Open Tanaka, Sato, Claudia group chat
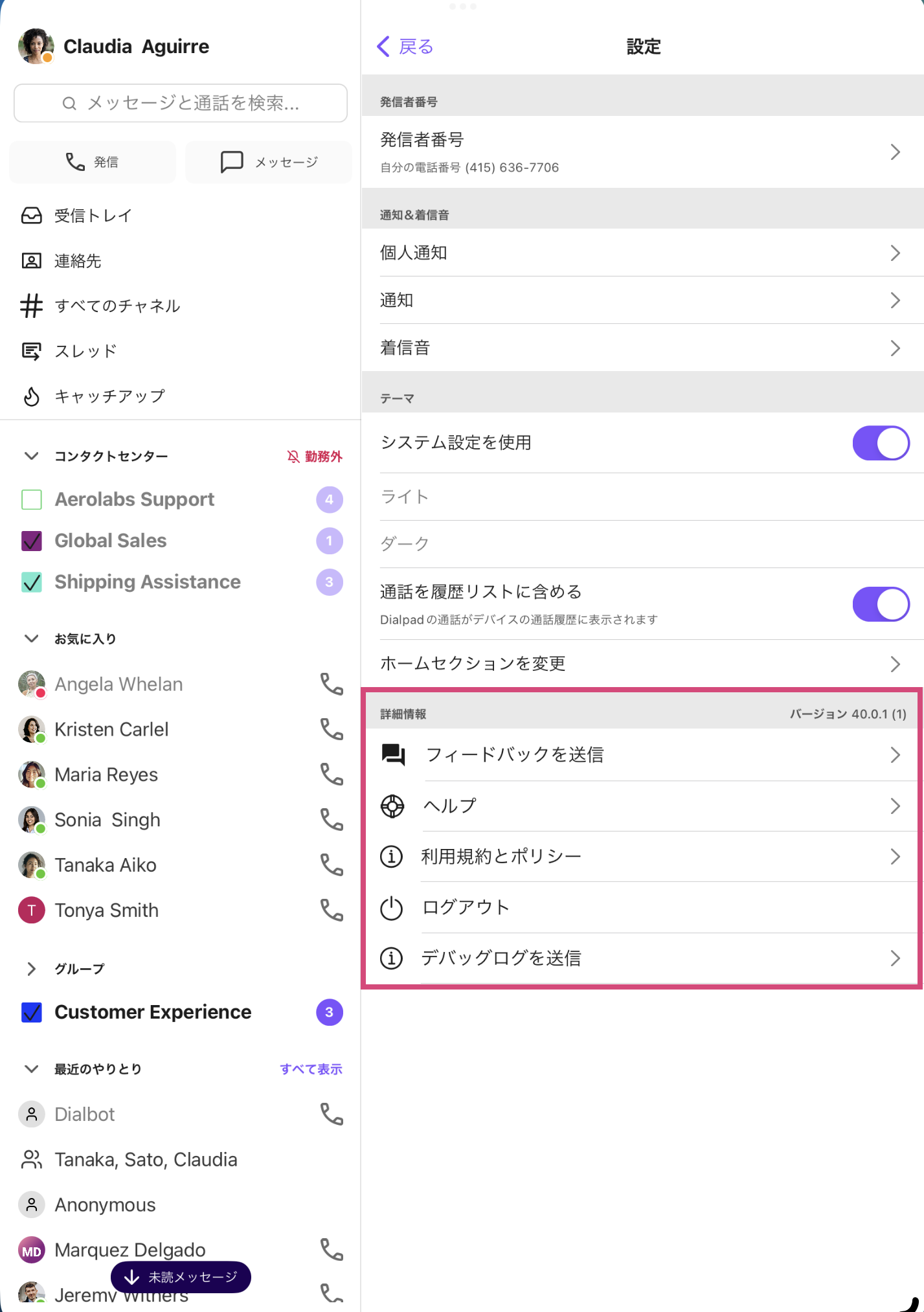Image resolution: width=924 pixels, height=1312 pixels. point(146,1160)
